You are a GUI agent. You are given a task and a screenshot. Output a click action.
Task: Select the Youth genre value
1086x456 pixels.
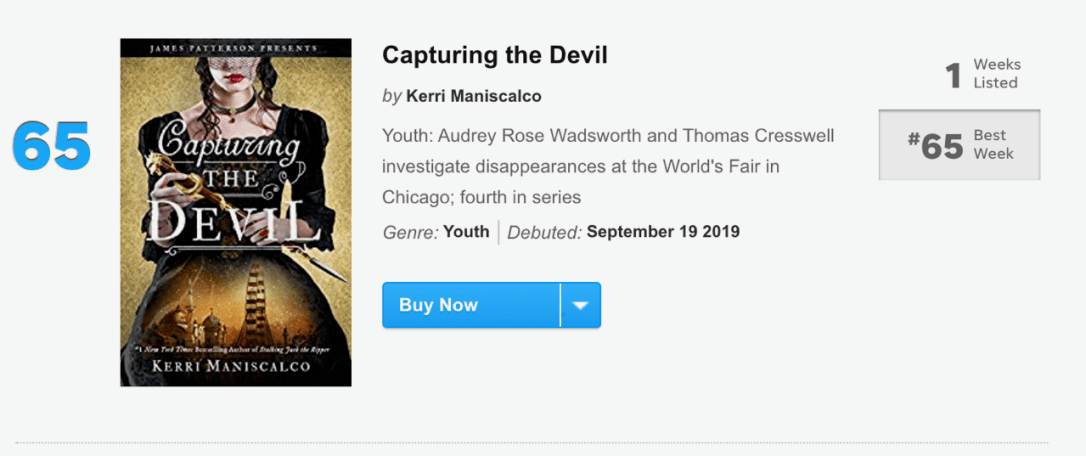(466, 232)
